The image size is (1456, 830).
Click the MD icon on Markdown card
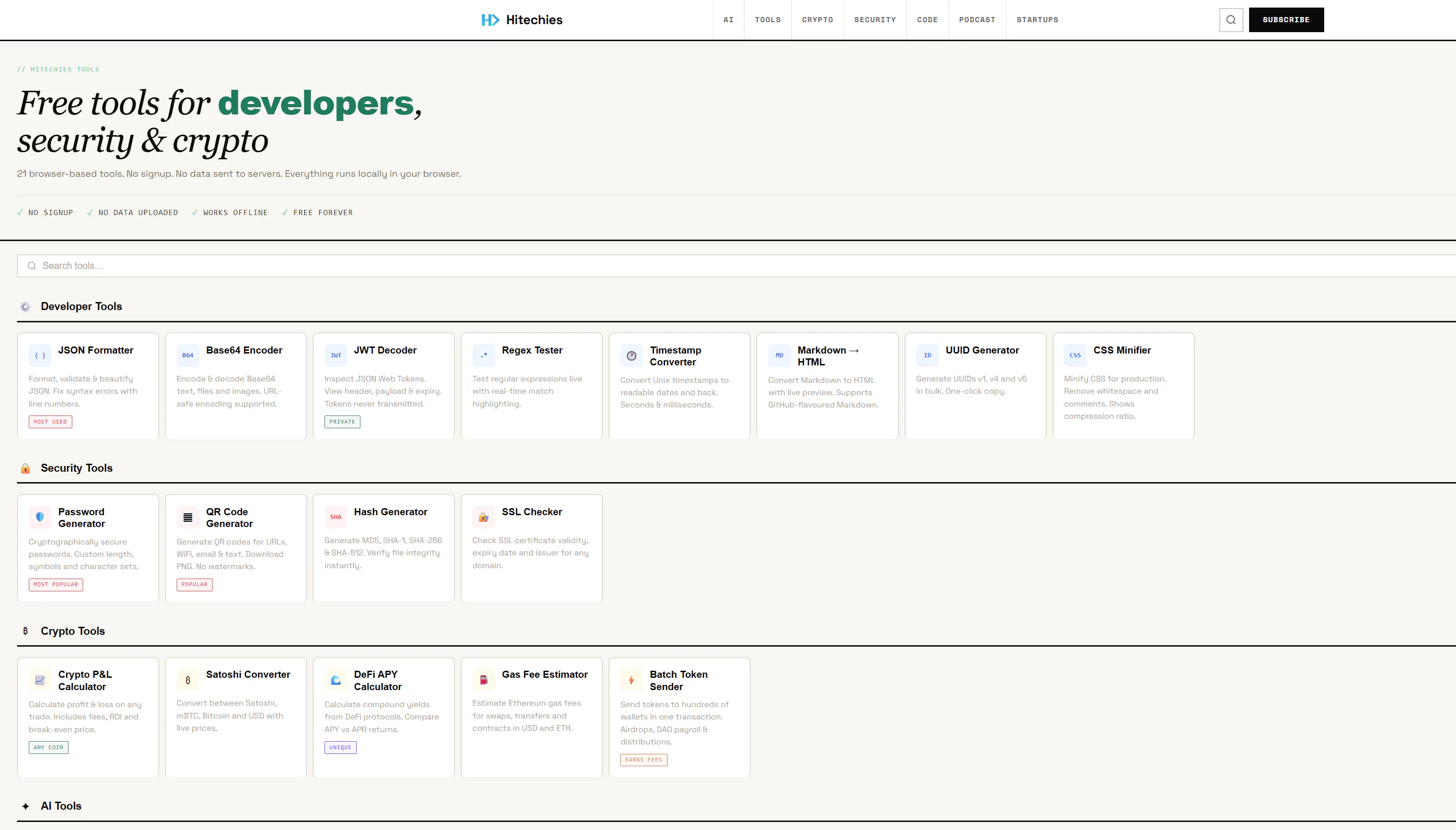click(779, 355)
